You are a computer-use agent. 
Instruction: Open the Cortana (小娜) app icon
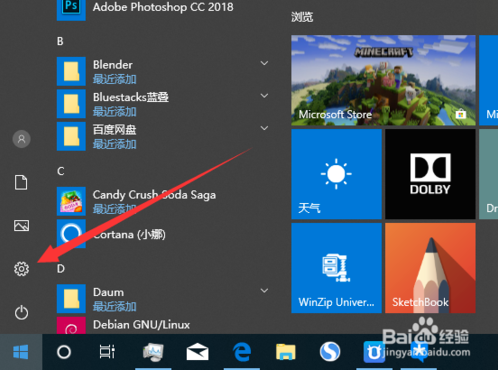71,234
